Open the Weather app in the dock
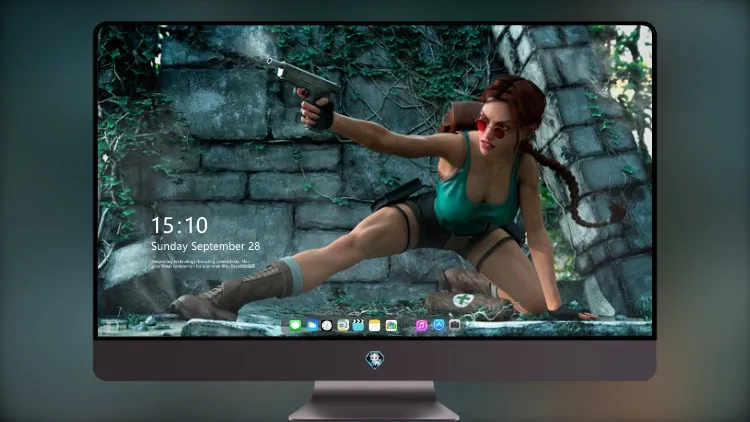 point(312,326)
